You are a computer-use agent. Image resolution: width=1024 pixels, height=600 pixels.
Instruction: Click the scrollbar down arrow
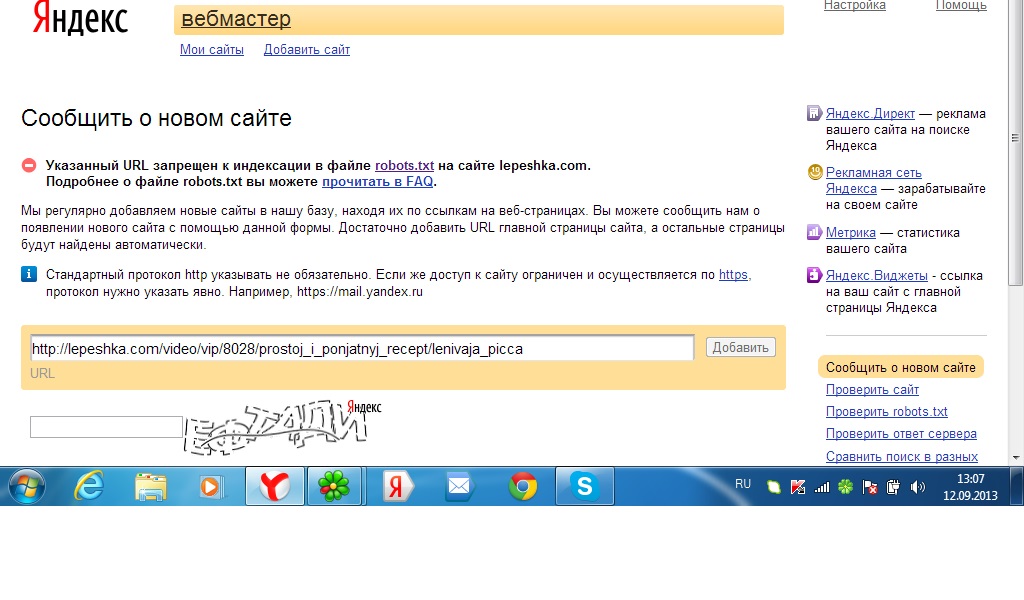coord(1016,458)
